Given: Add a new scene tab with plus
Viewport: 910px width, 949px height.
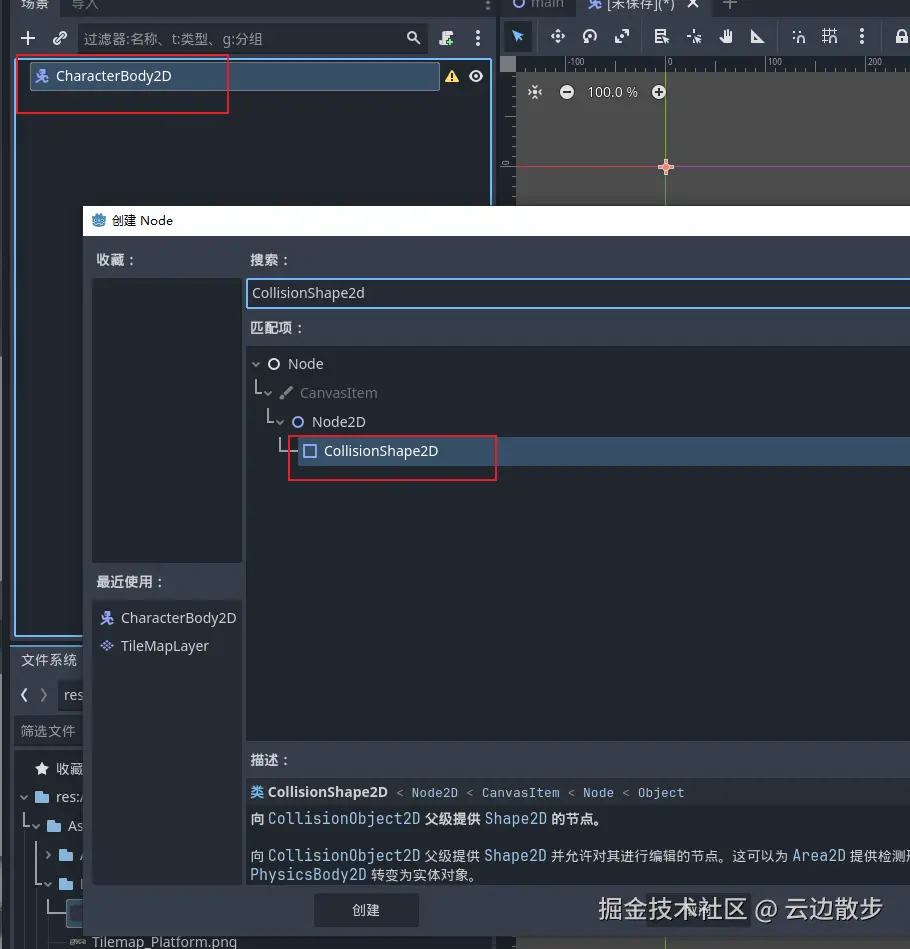Looking at the screenshot, I should pyautogui.click(x=730, y=4).
